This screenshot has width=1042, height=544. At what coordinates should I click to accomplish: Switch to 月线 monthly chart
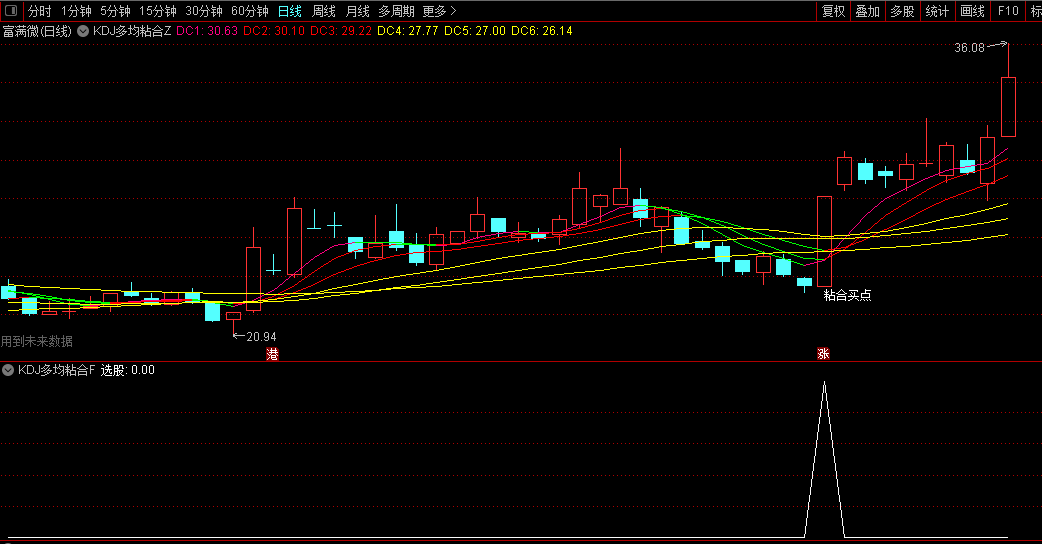(358, 11)
